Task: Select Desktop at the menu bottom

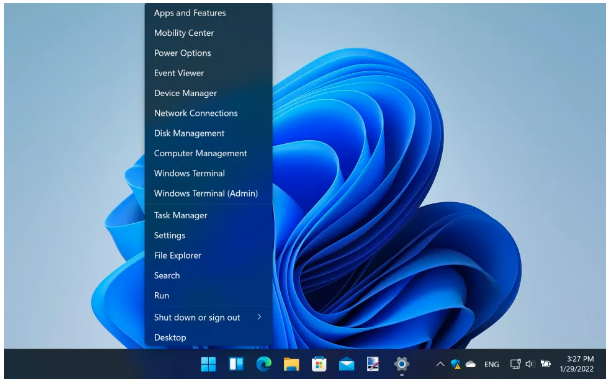Action: coord(208,337)
